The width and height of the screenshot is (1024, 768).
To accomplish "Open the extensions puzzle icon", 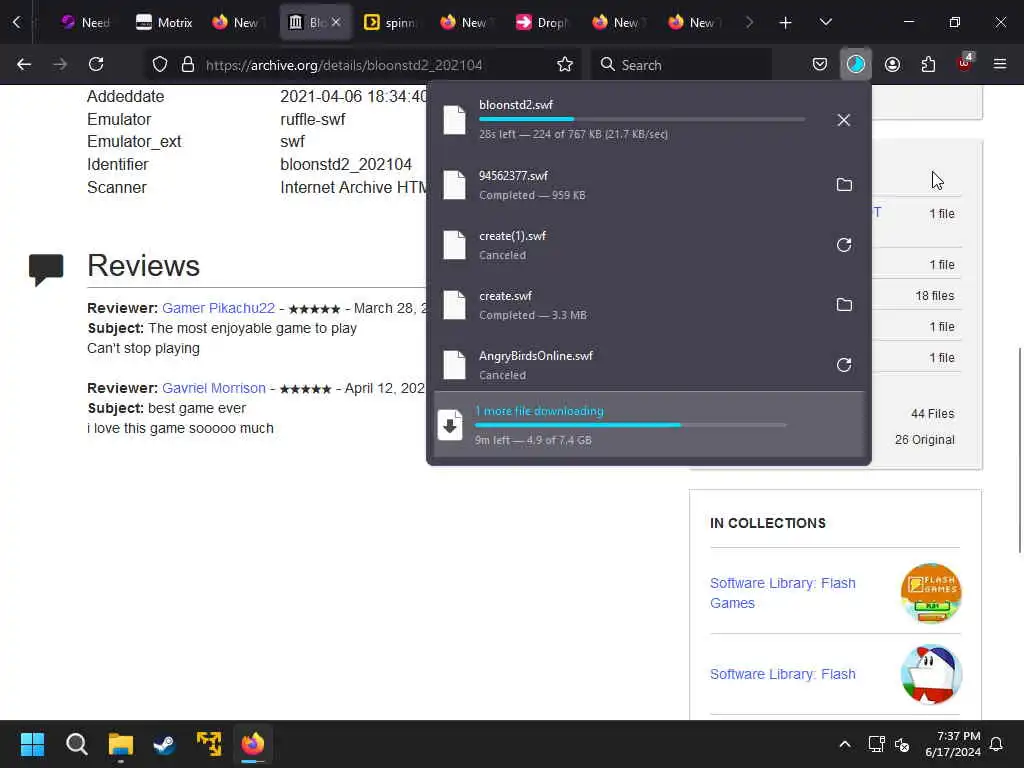I will click(x=928, y=64).
